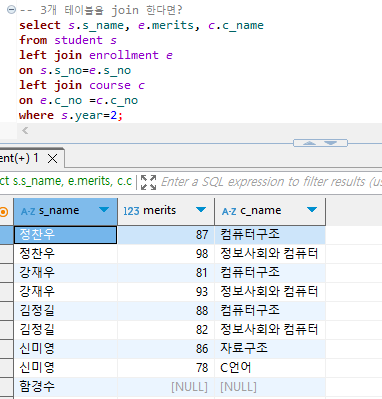Click 'enrollment' table name in SQL editor
The image size is (382, 399).
[124, 55]
